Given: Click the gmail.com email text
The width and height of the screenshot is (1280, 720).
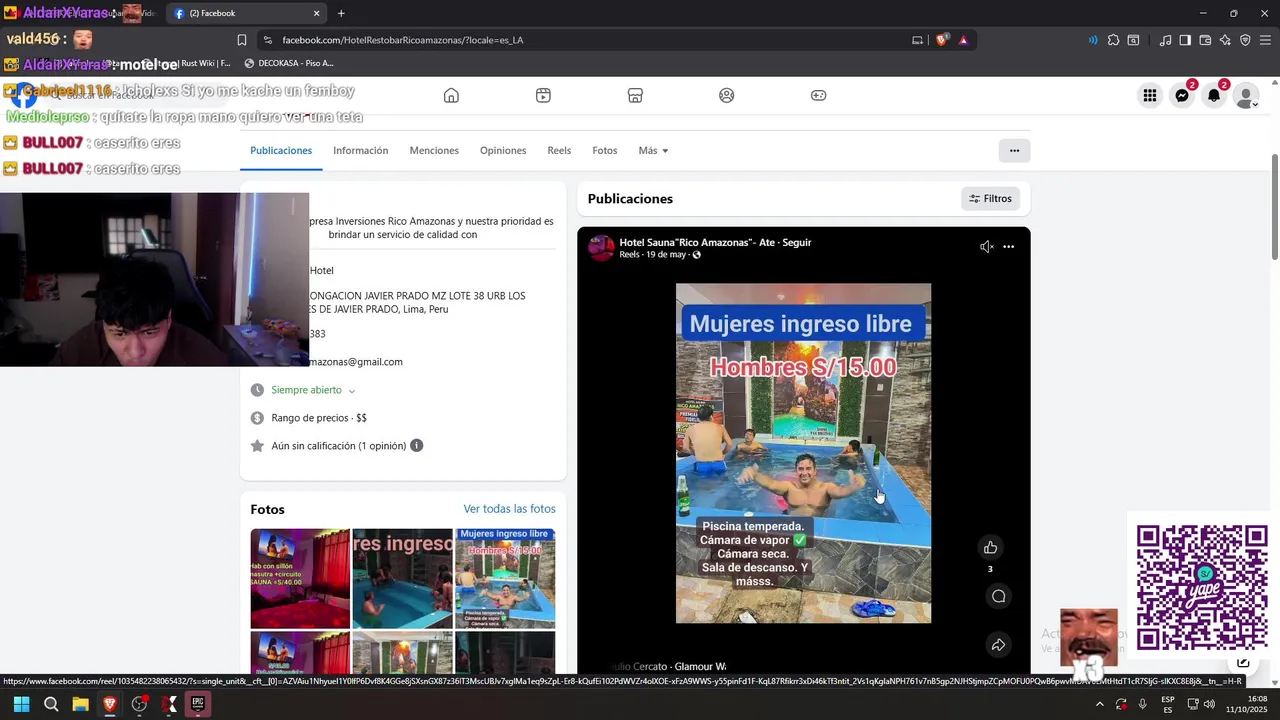Looking at the screenshot, I should click(356, 362).
